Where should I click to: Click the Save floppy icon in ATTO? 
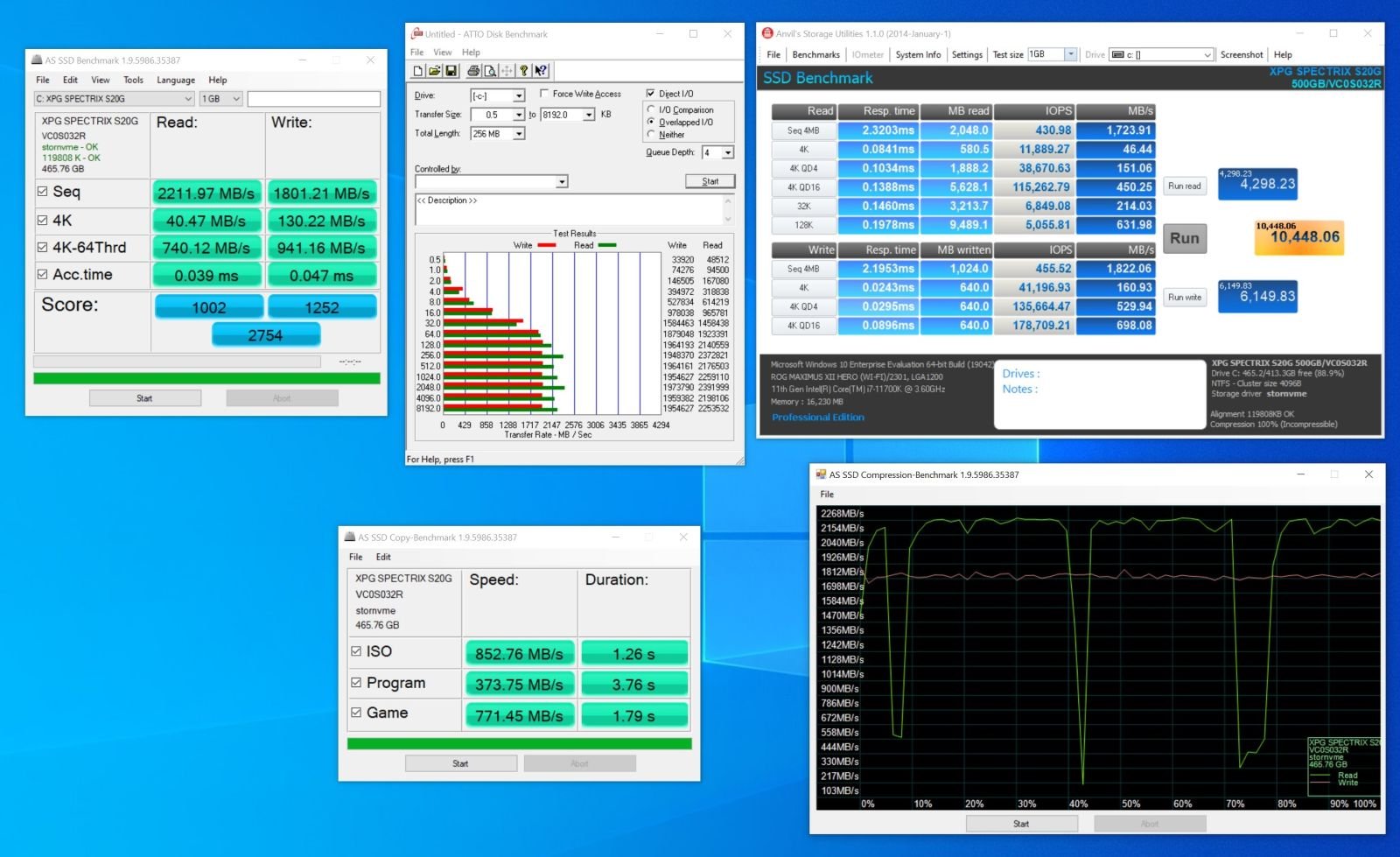451,71
